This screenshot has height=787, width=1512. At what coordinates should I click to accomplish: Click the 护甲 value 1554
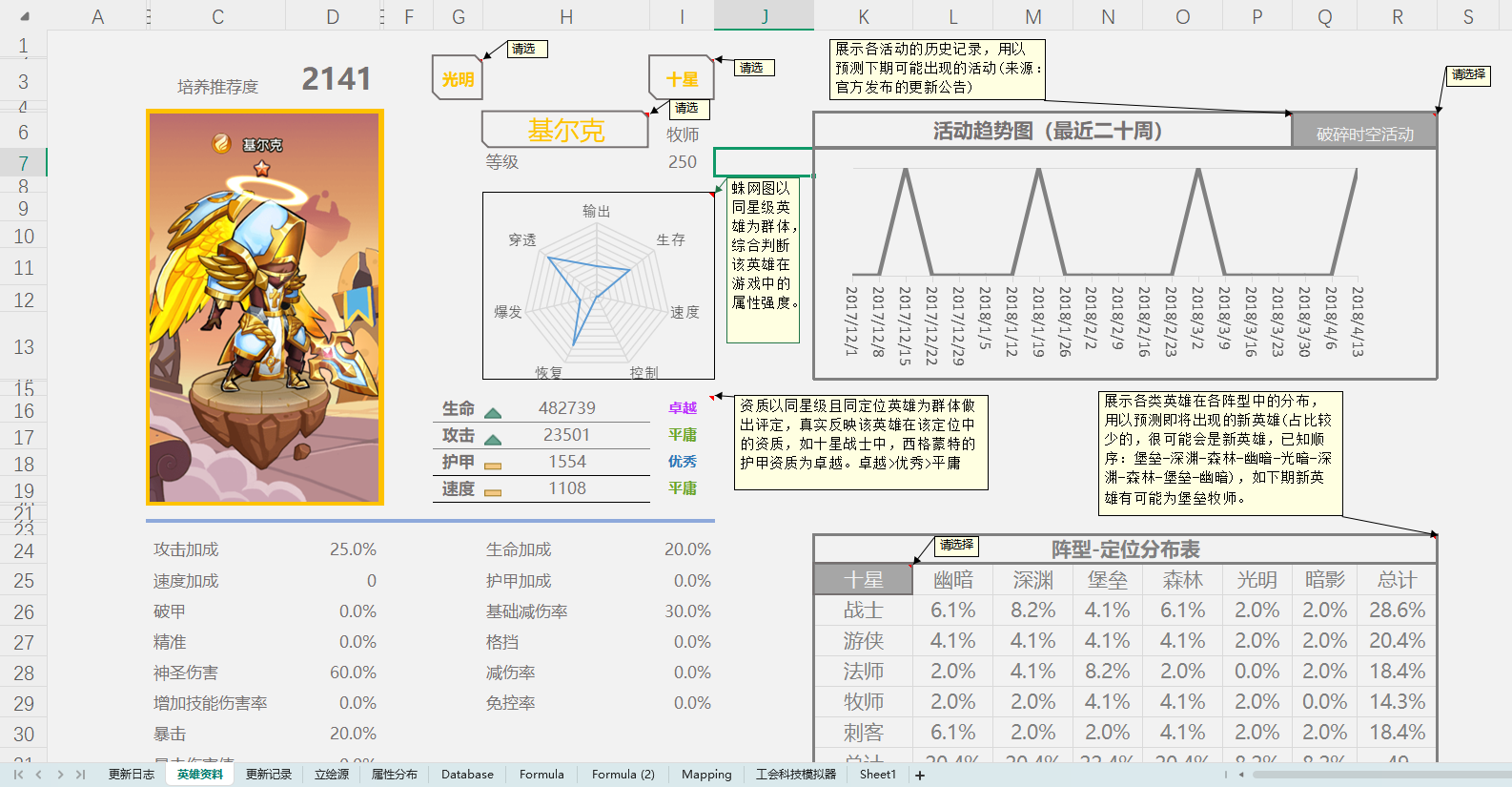pos(567,462)
